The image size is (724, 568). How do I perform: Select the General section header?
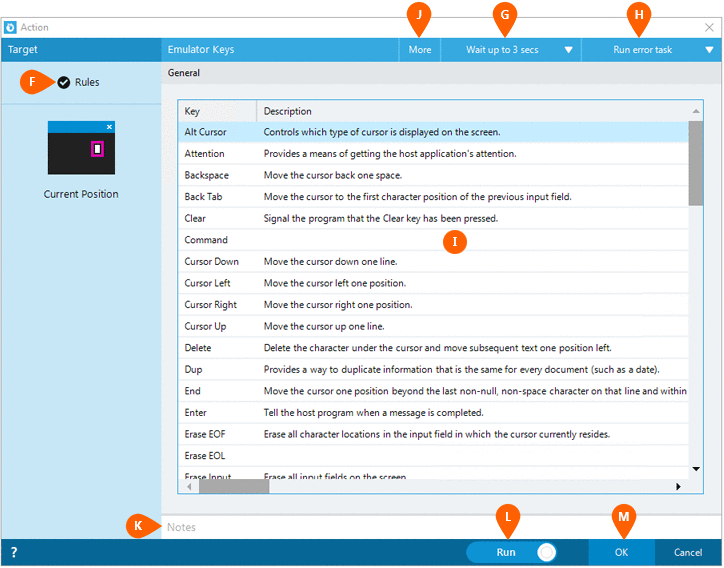click(x=441, y=73)
